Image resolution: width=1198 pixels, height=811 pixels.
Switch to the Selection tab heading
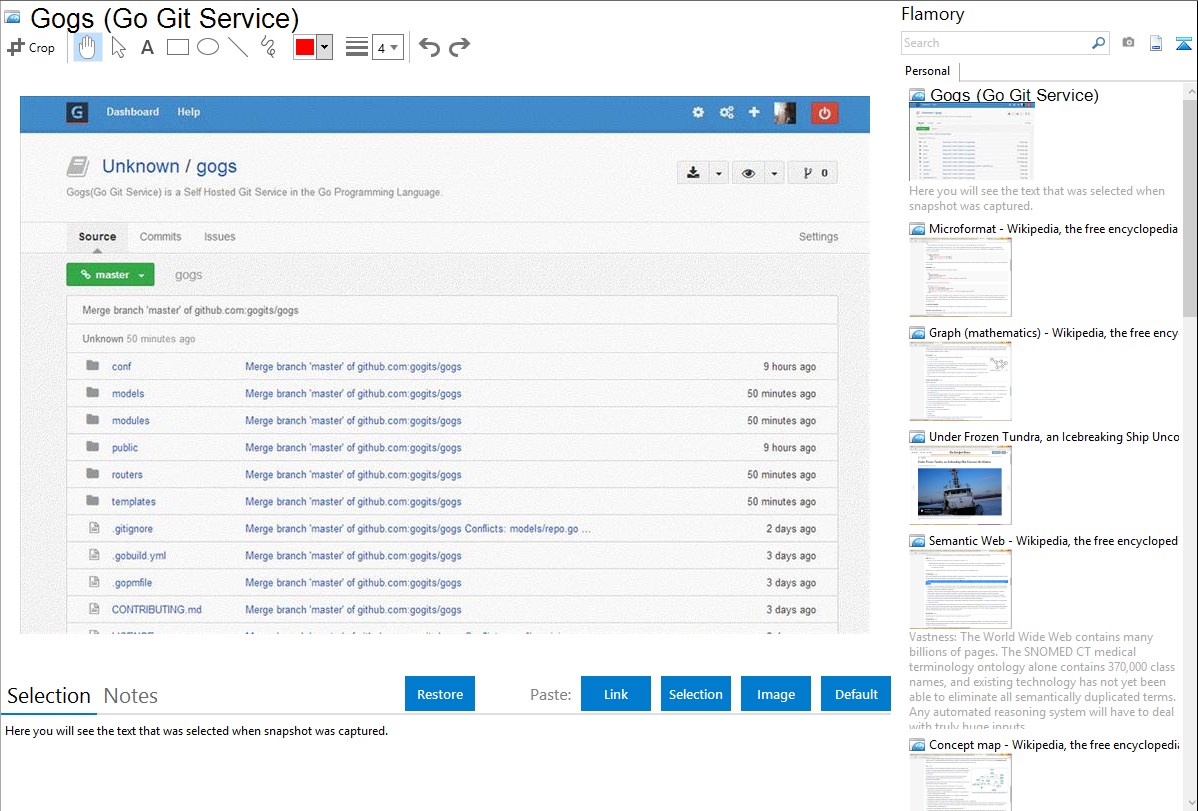point(49,696)
